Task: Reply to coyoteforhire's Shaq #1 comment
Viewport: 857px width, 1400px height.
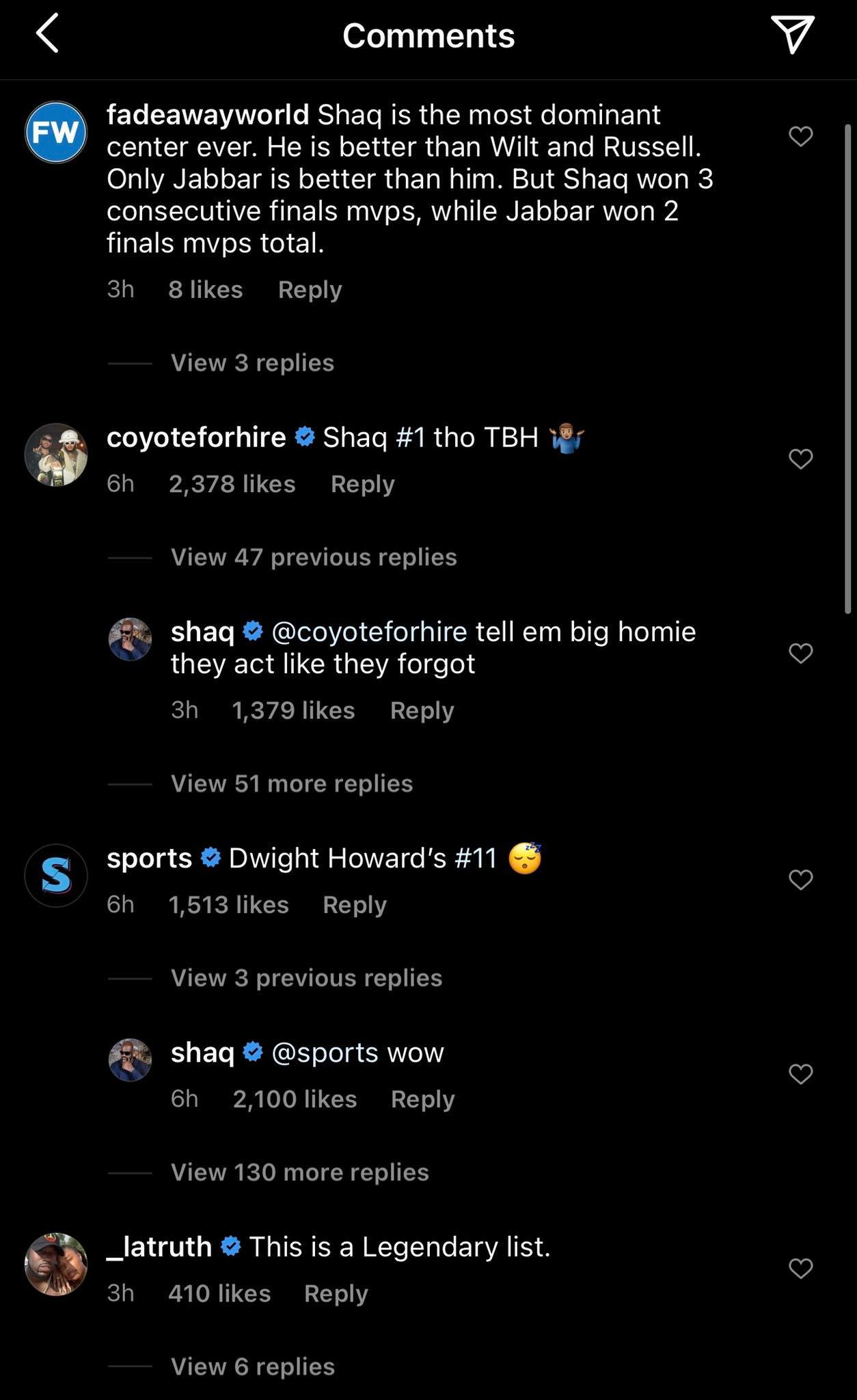Action: click(364, 483)
